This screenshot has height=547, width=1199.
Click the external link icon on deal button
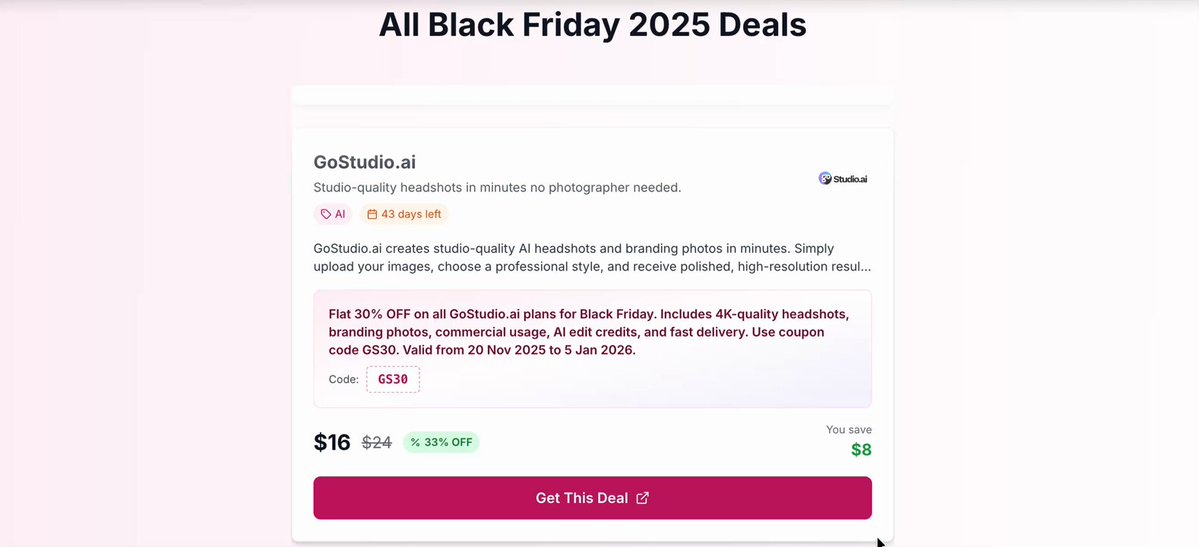643,498
